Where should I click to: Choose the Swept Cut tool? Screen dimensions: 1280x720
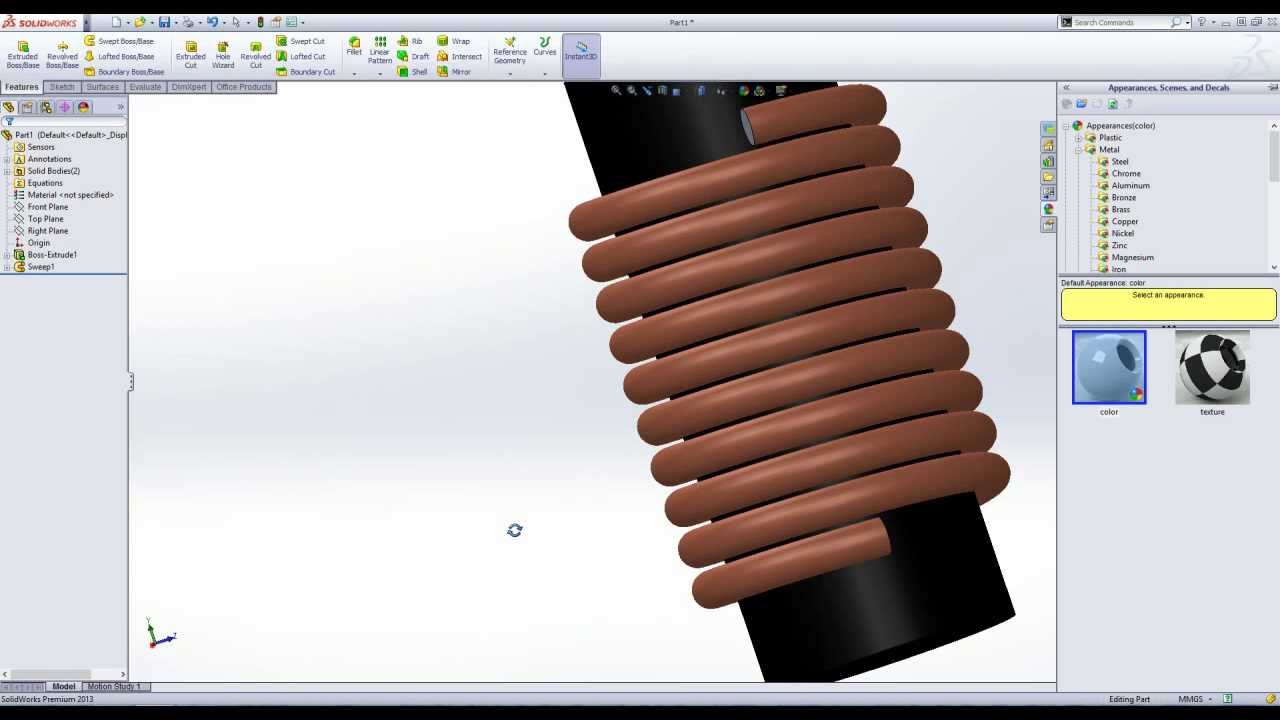pyautogui.click(x=300, y=41)
